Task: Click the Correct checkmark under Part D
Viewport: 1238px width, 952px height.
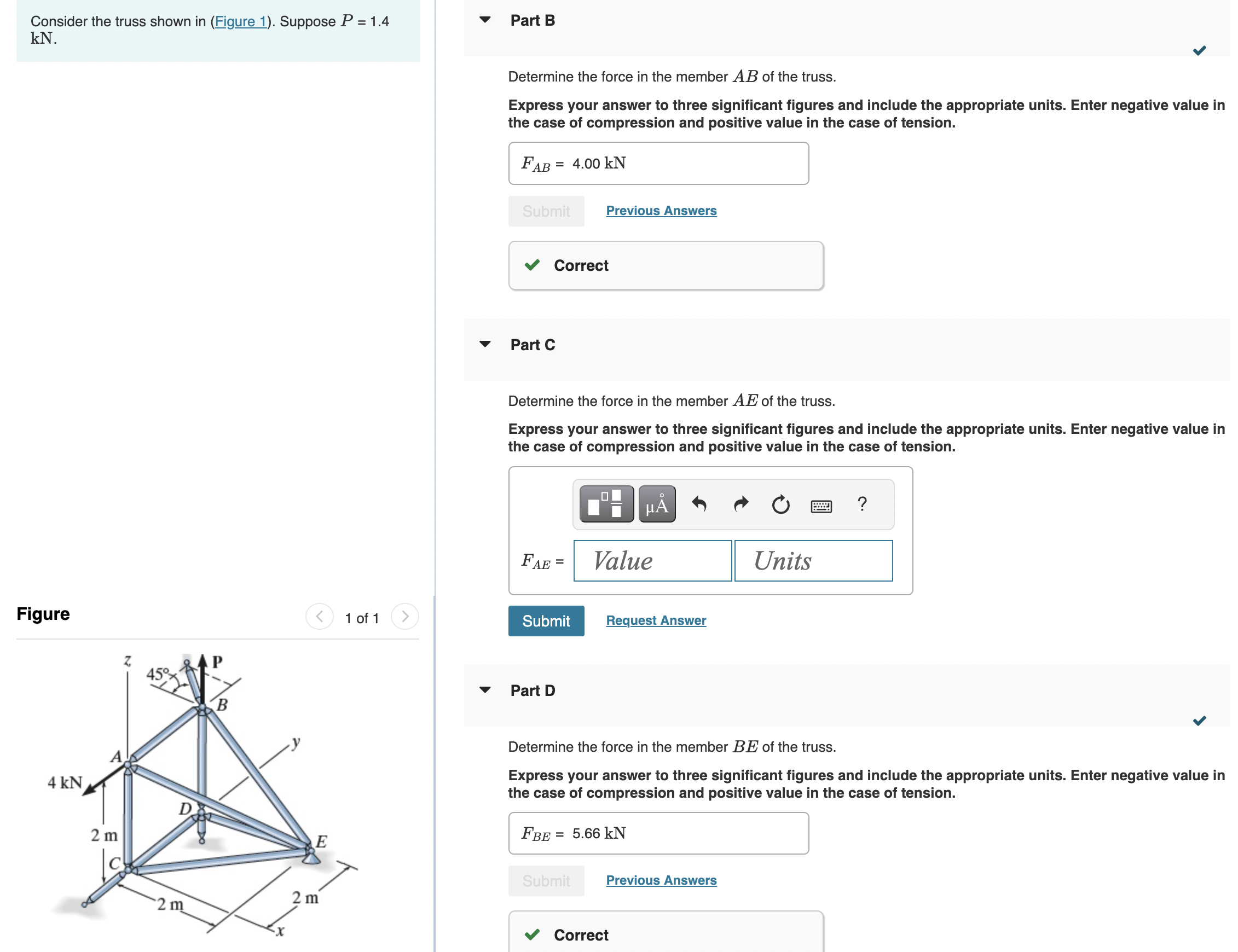Action: pyautogui.click(x=532, y=935)
